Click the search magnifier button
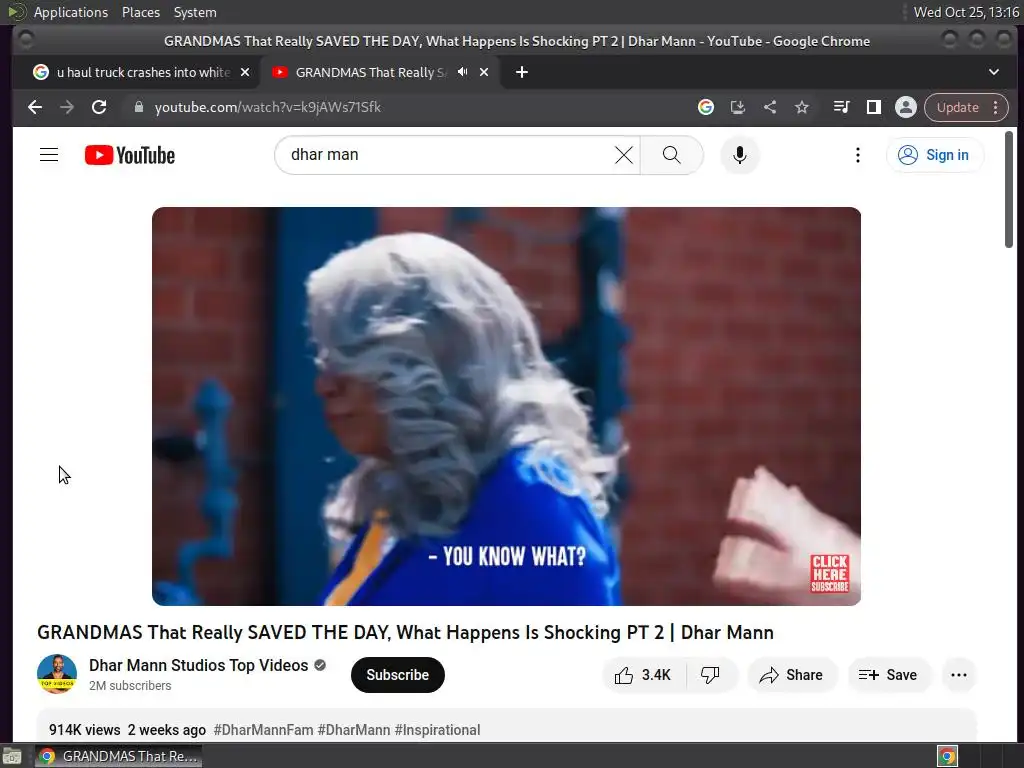Viewport: 1024px width, 768px height. (671, 155)
